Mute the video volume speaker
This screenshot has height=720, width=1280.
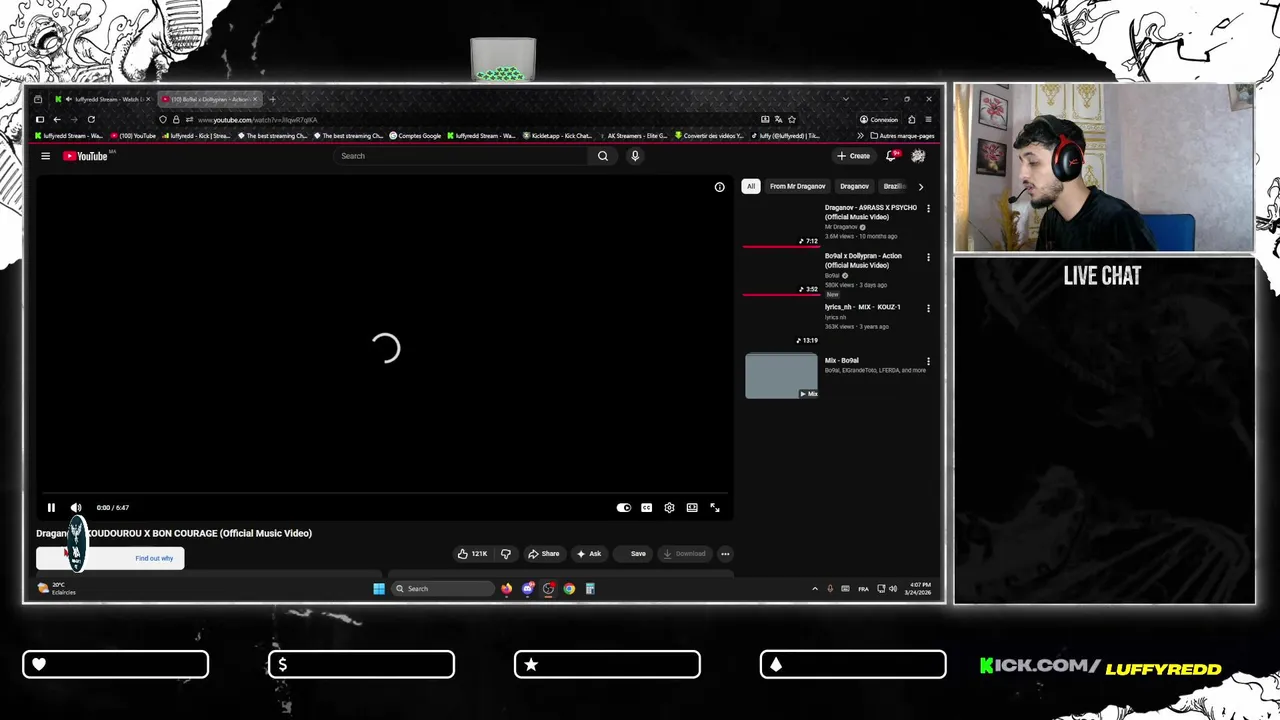(x=76, y=507)
